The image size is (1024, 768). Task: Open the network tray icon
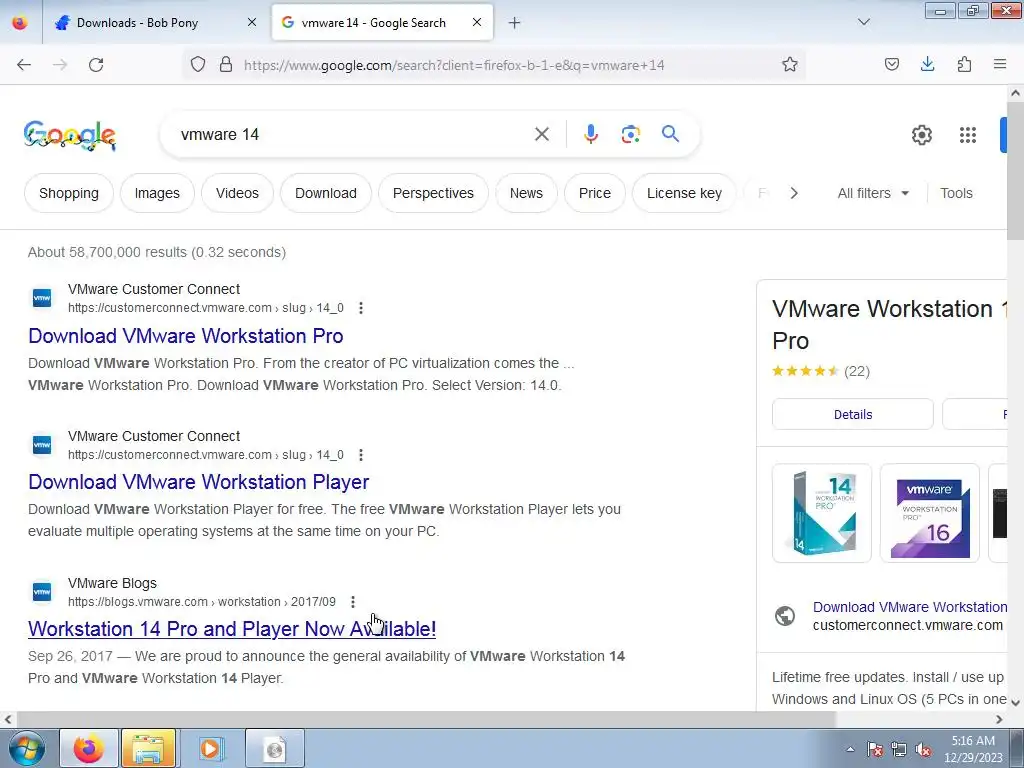(x=899, y=749)
